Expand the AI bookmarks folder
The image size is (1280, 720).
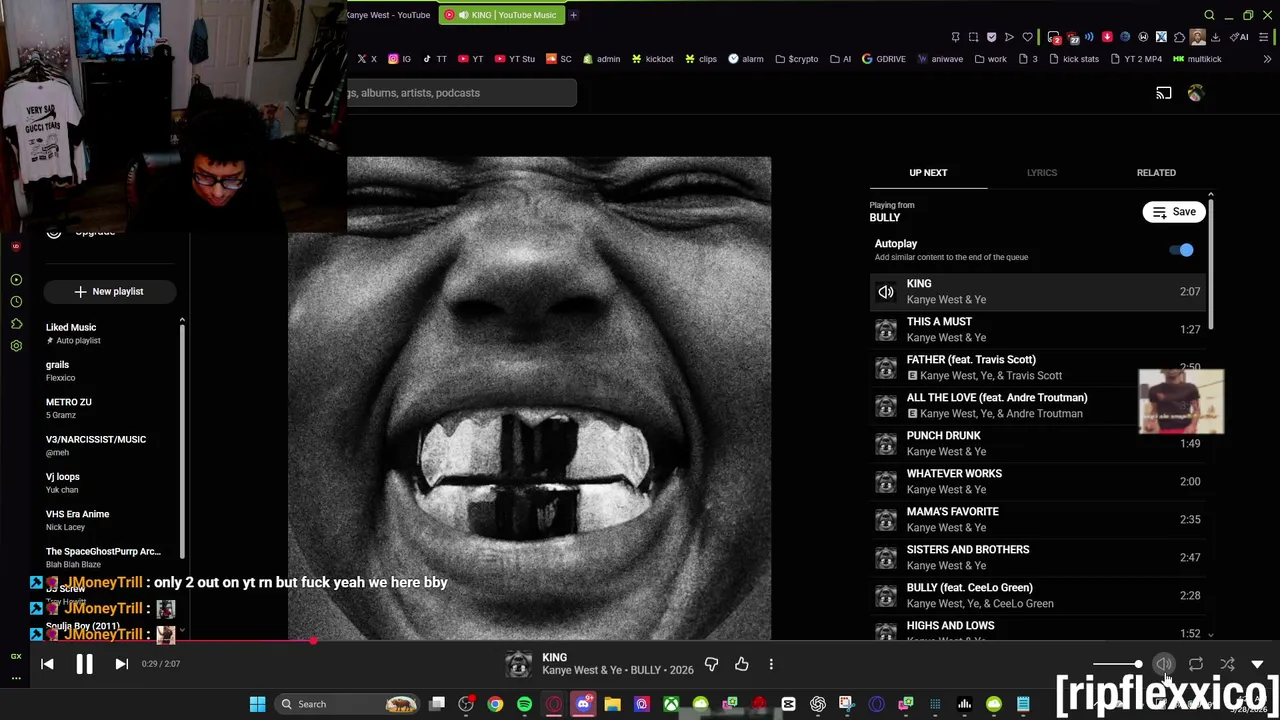[840, 59]
